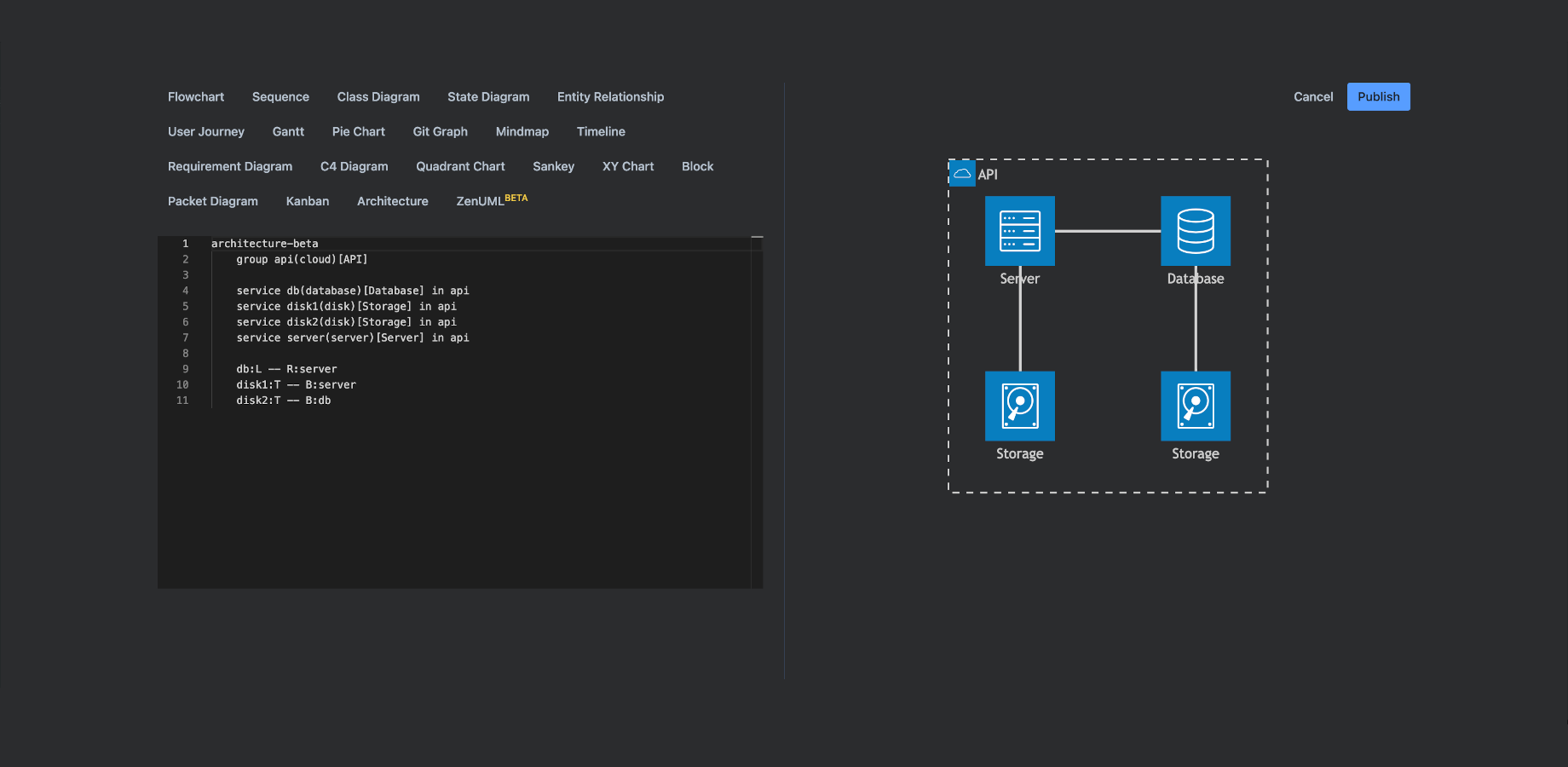1568x767 pixels.
Task: Click the Server icon in the diagram
Action: pos(1020,231)
